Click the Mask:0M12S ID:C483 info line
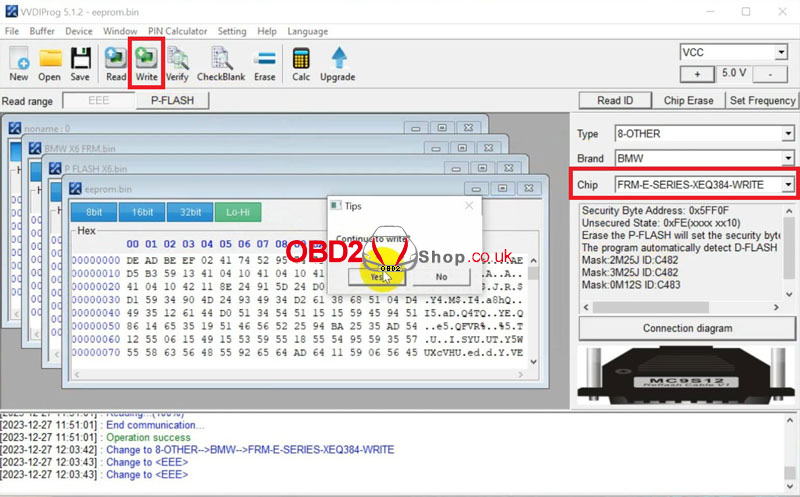Screen dimensions: 800x497 (x=631, y=285)
